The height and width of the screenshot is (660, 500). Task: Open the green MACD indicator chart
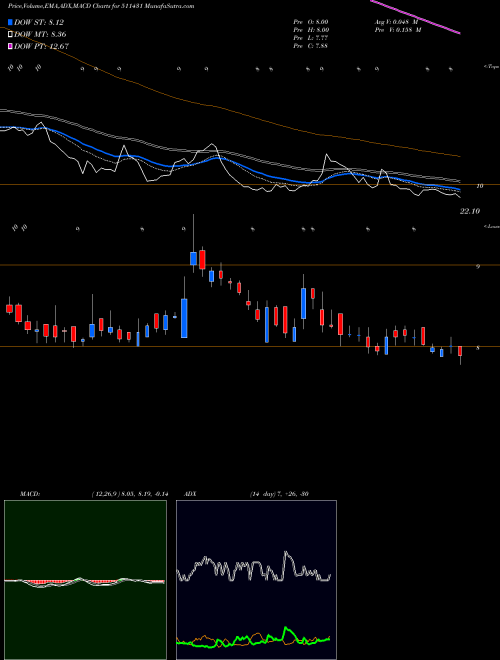pyautogui.click(x=85, y=580)
